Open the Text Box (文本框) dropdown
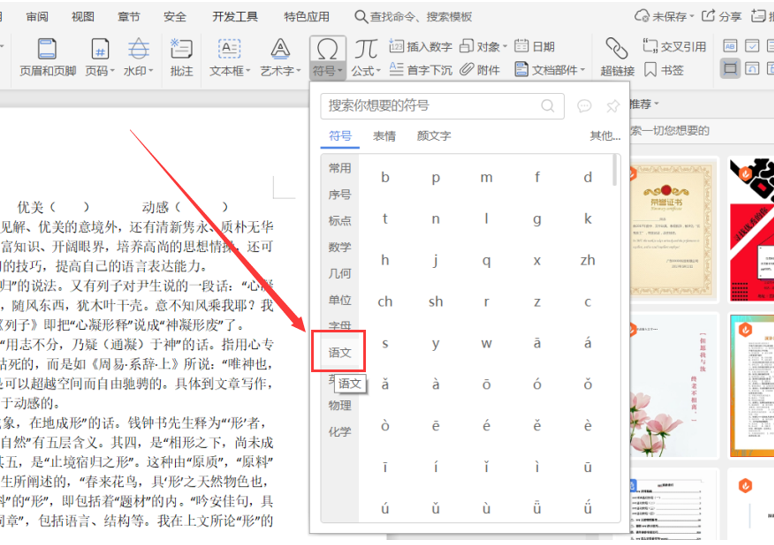 pyautogui.click(x=230, y=57)
